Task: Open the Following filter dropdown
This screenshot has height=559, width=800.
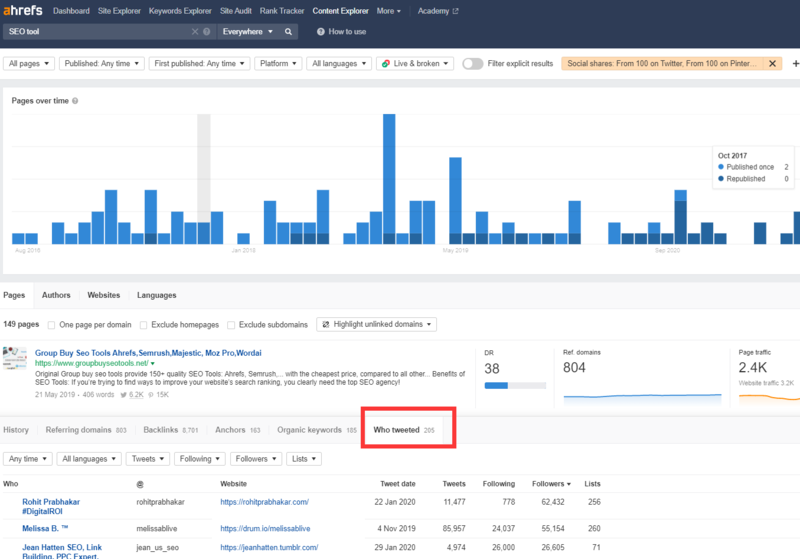Action: (x=199, y=459)
